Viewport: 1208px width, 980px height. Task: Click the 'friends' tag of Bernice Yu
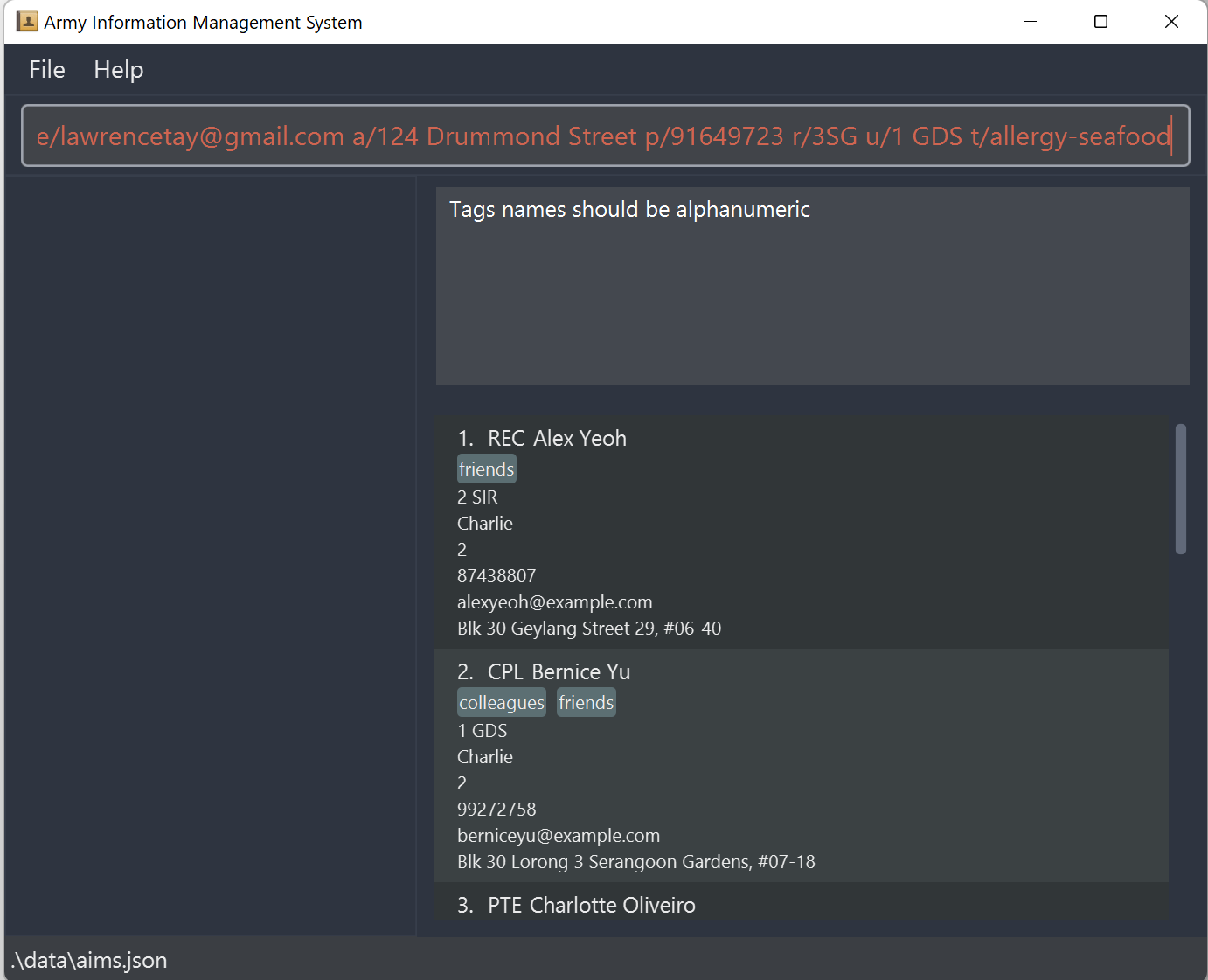click(587, 703)
